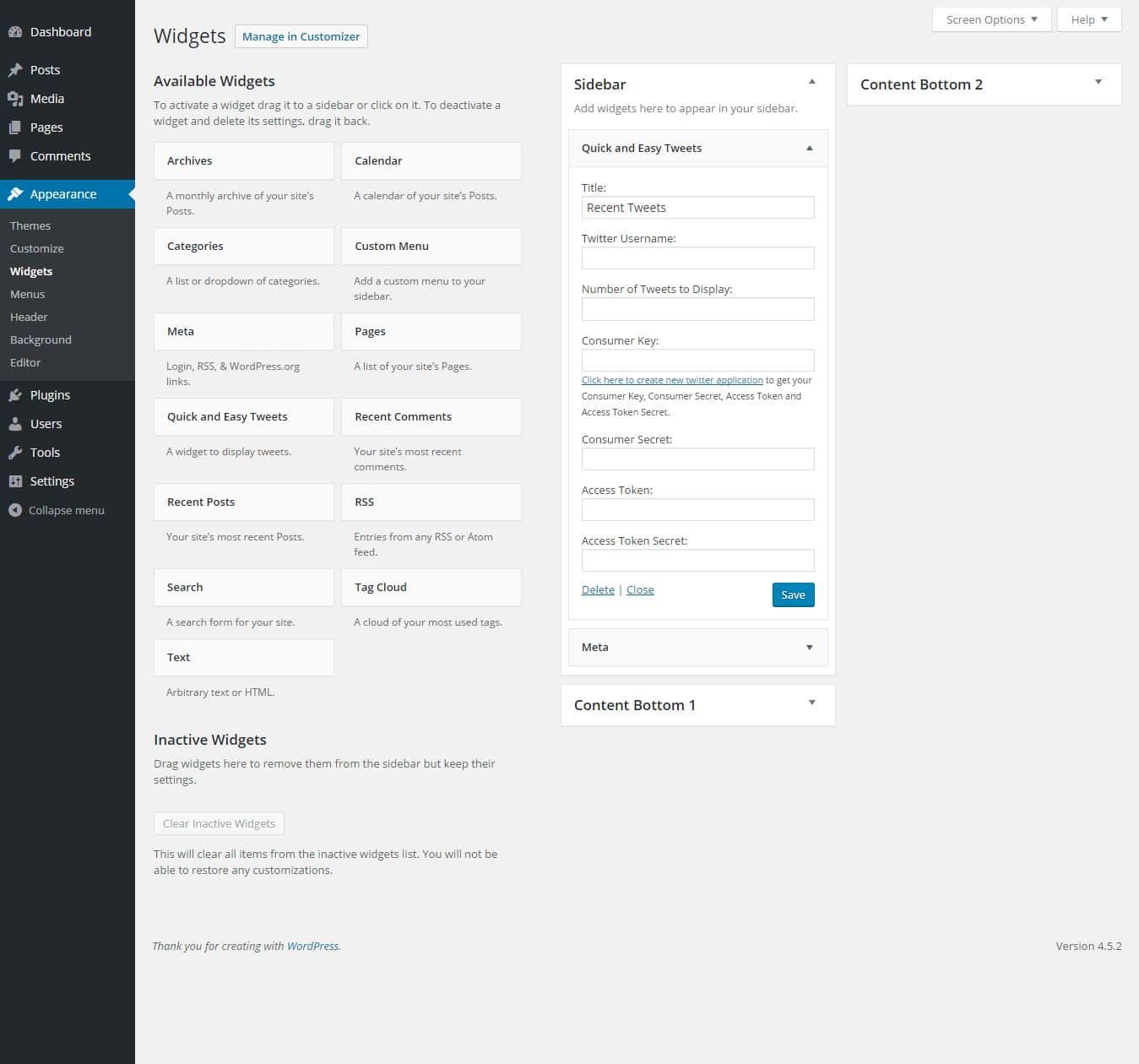Open the Screen Options dropdown
Viewport: 1139px width, 1064px height.
[991, 19]
